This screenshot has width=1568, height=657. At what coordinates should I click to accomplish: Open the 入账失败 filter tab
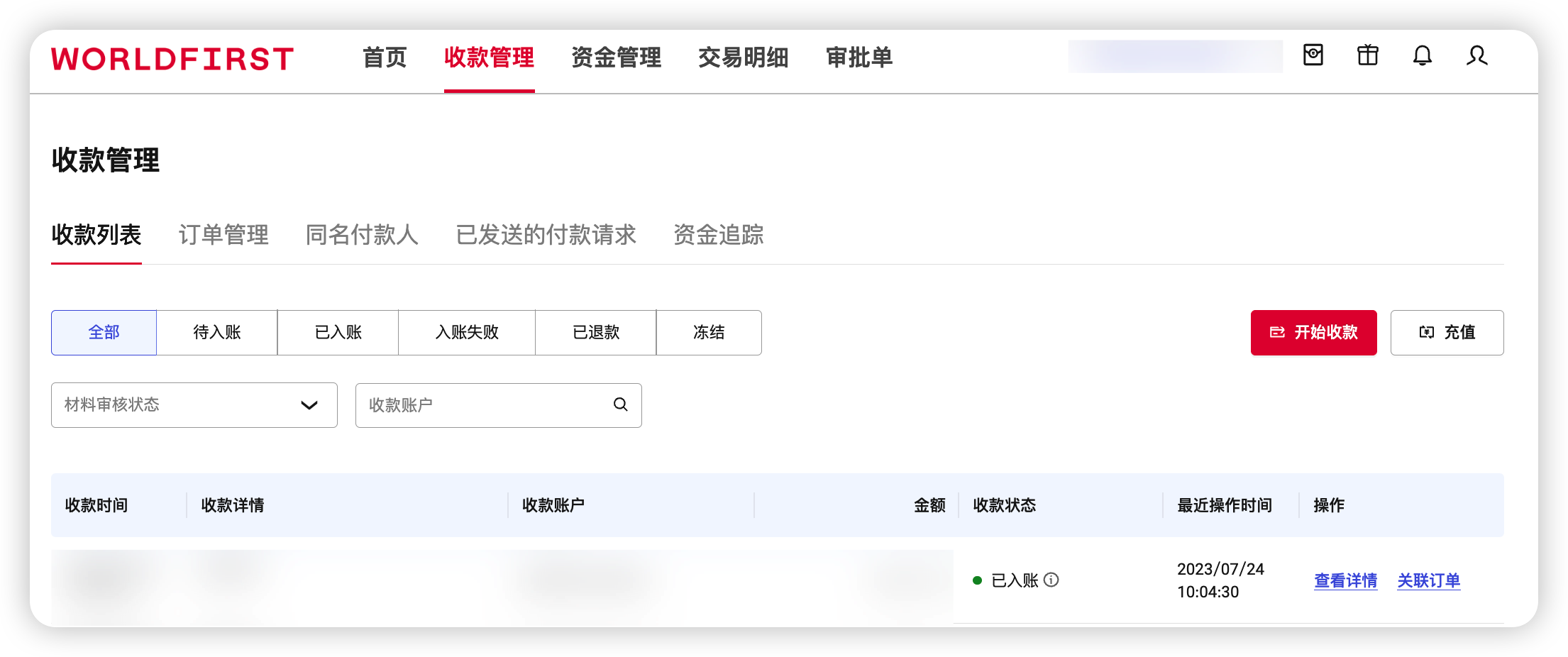click(467, 332)
